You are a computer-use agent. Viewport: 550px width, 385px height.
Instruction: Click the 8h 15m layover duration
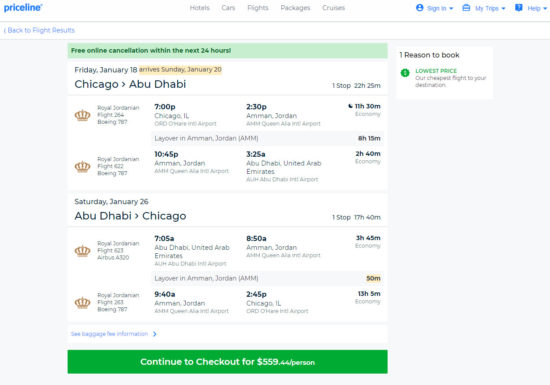[x=369, y=139]
